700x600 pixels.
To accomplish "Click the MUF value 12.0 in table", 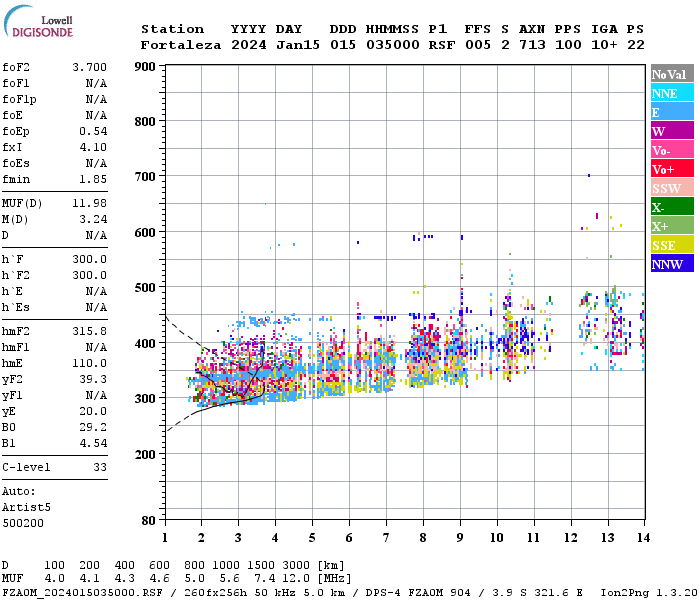I will coord(295,579).
